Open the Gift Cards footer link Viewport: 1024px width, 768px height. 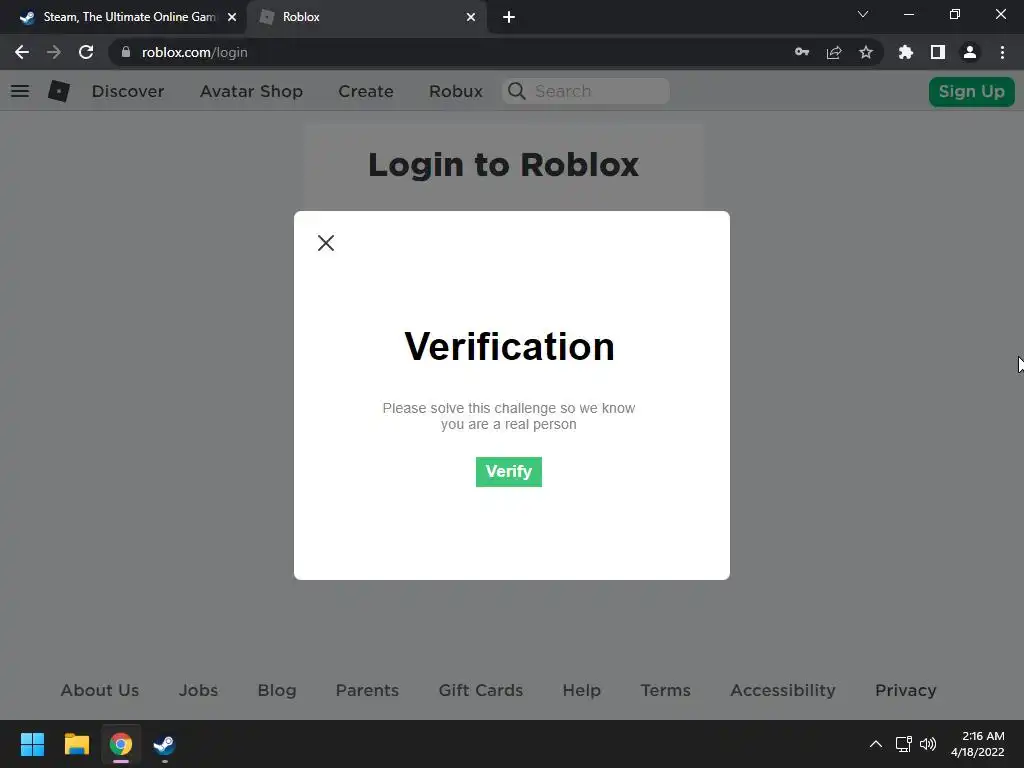(x=481, y=690)
